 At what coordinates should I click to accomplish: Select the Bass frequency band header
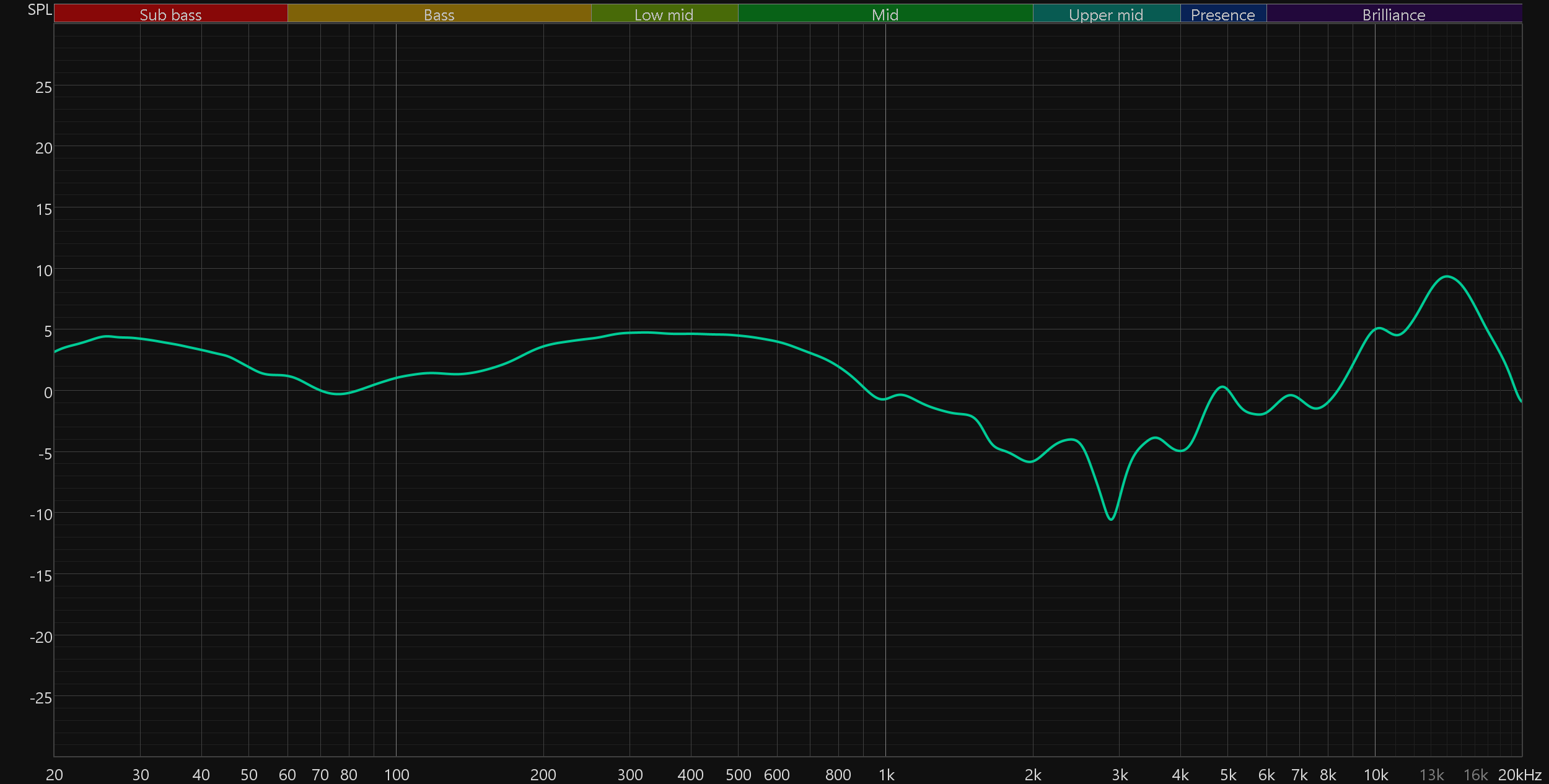(439, 14)
